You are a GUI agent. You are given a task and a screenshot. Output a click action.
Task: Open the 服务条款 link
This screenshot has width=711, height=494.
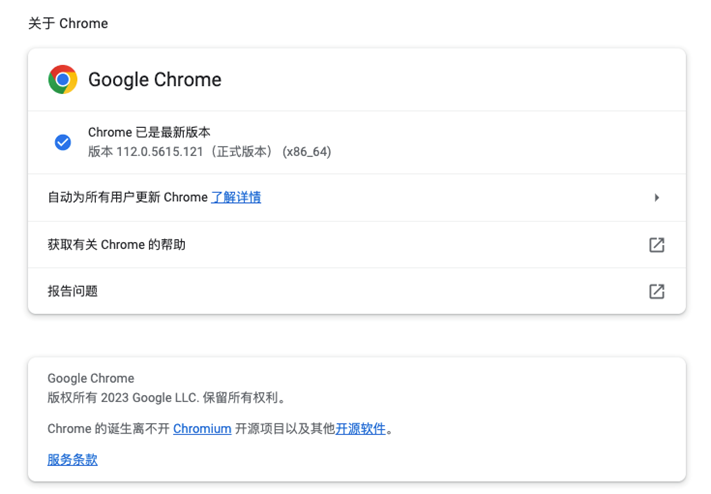tap(73, 460)
